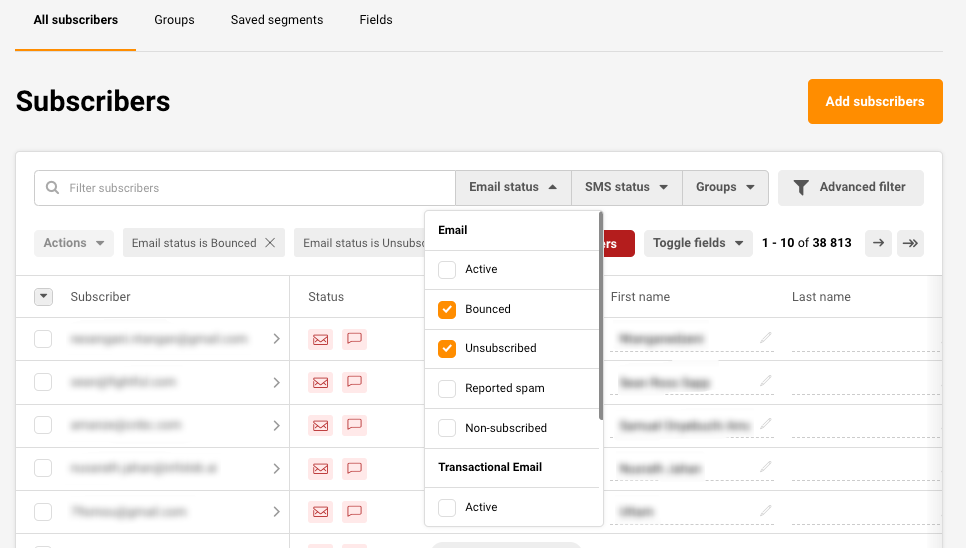
Task: Remove the Email status is Bounced filter
Action: [x=270, y=243]
